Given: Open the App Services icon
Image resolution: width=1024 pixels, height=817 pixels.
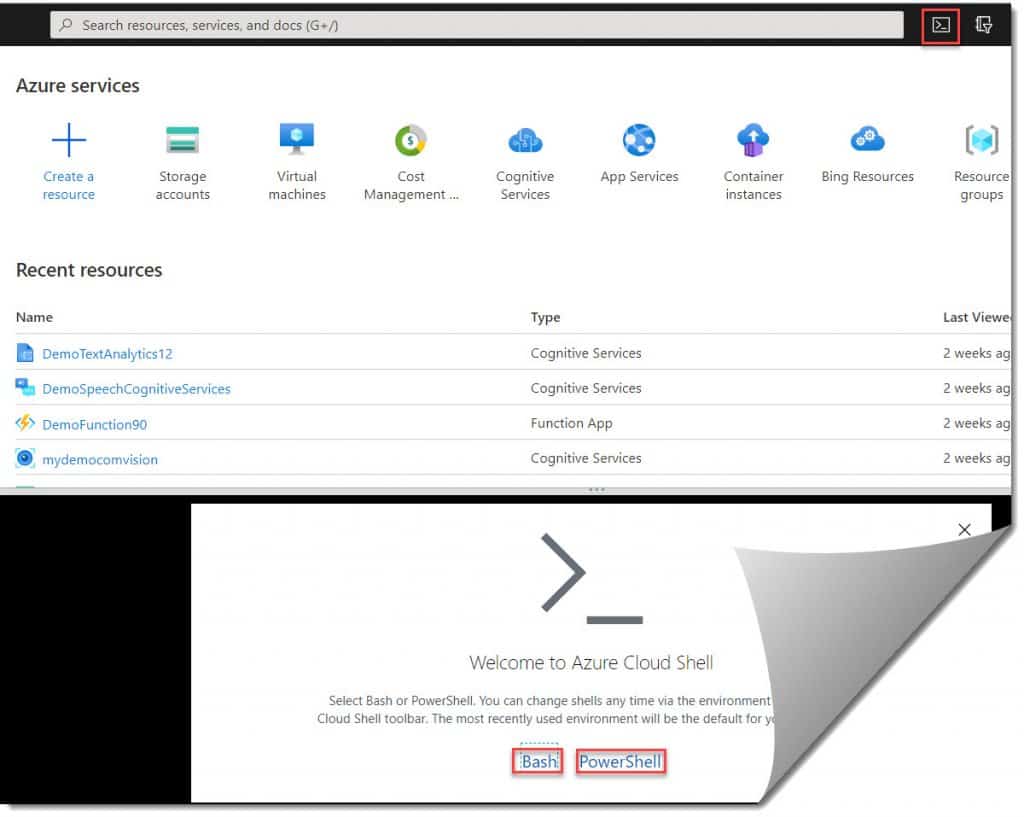Looking at the screenshot, I should pyautogui.click(x=639, y=141).
